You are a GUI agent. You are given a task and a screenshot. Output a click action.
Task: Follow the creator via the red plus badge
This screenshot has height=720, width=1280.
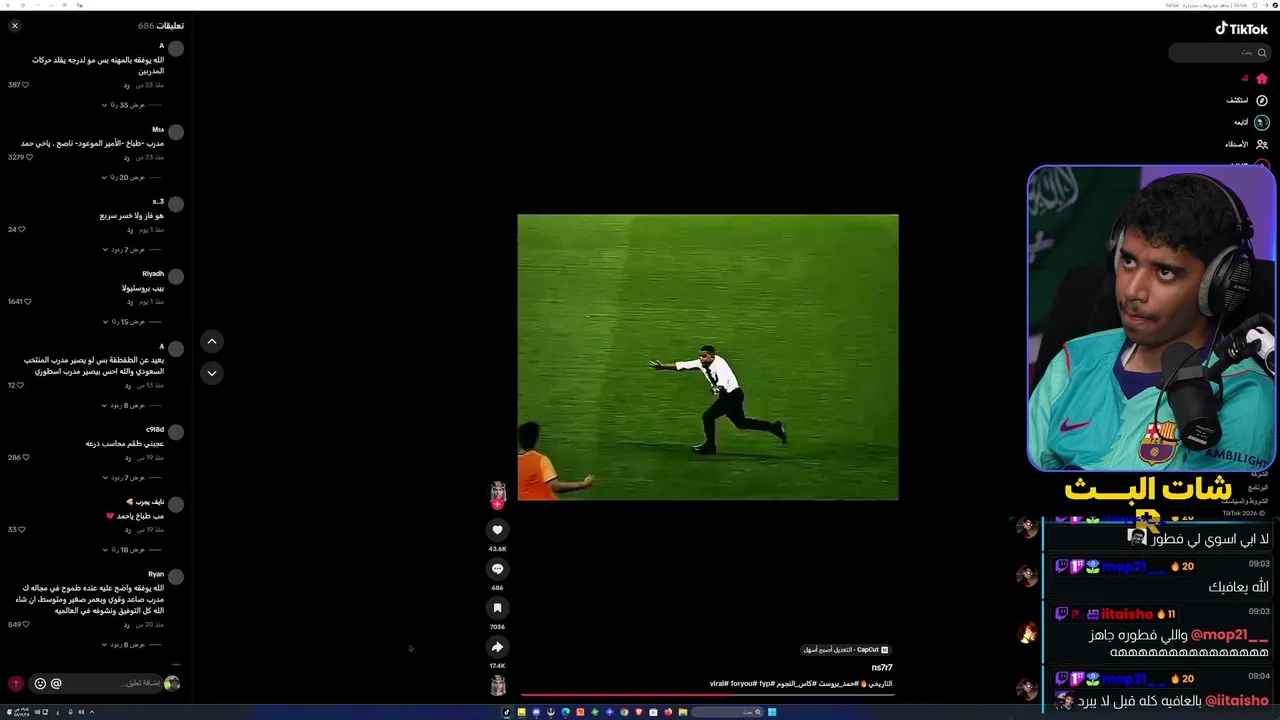click(x=497, y=504)
